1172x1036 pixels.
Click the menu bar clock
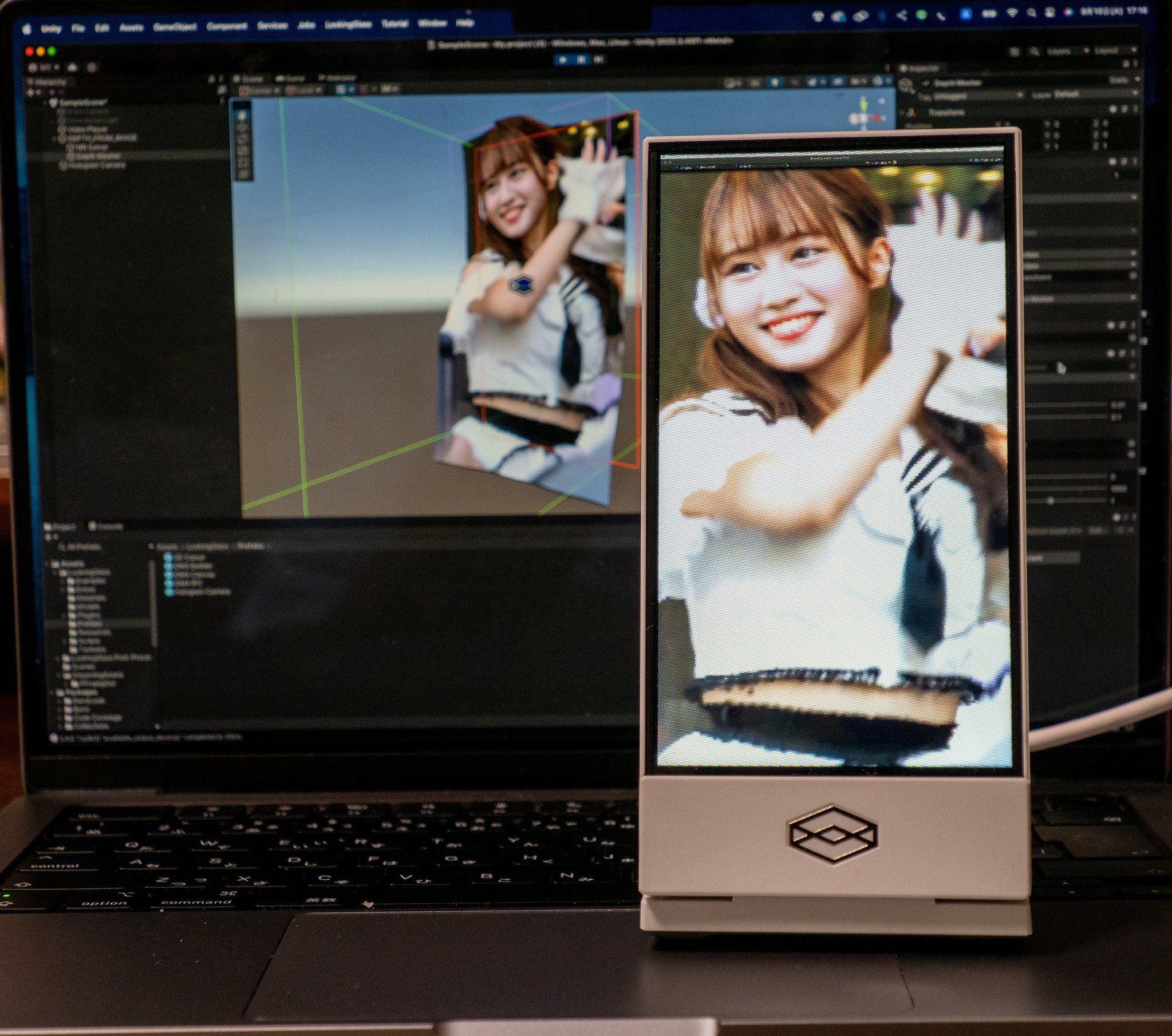point(1115,11)
